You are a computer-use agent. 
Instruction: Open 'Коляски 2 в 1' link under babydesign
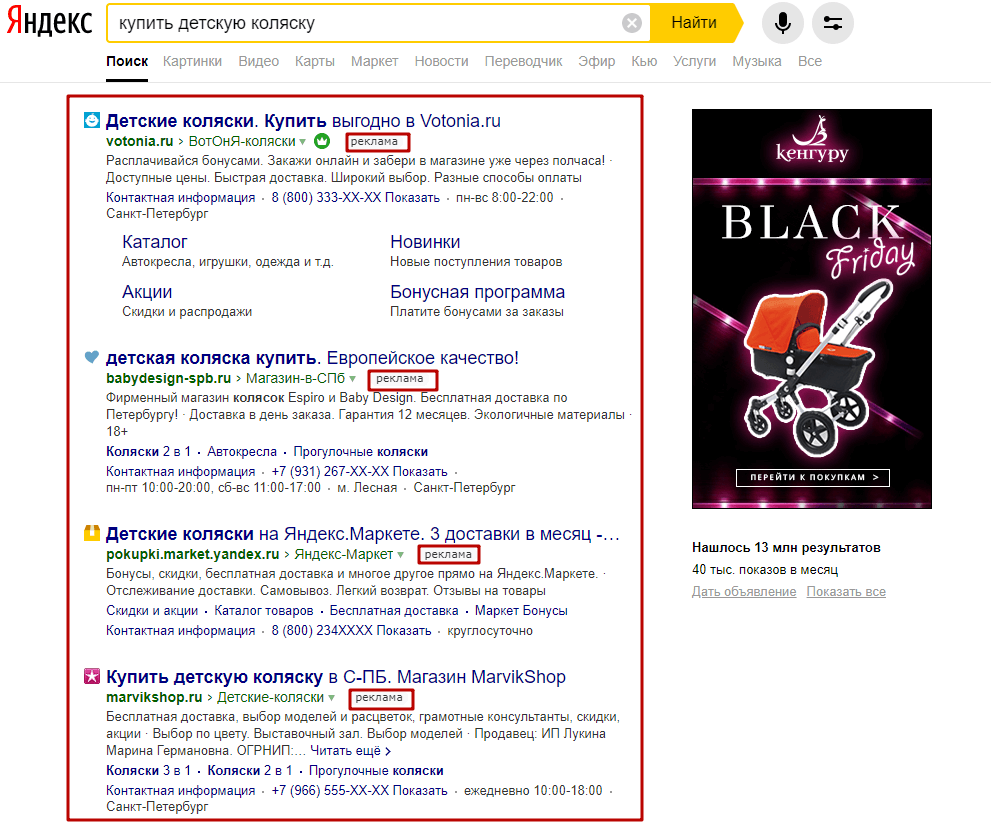click(149, 451)
